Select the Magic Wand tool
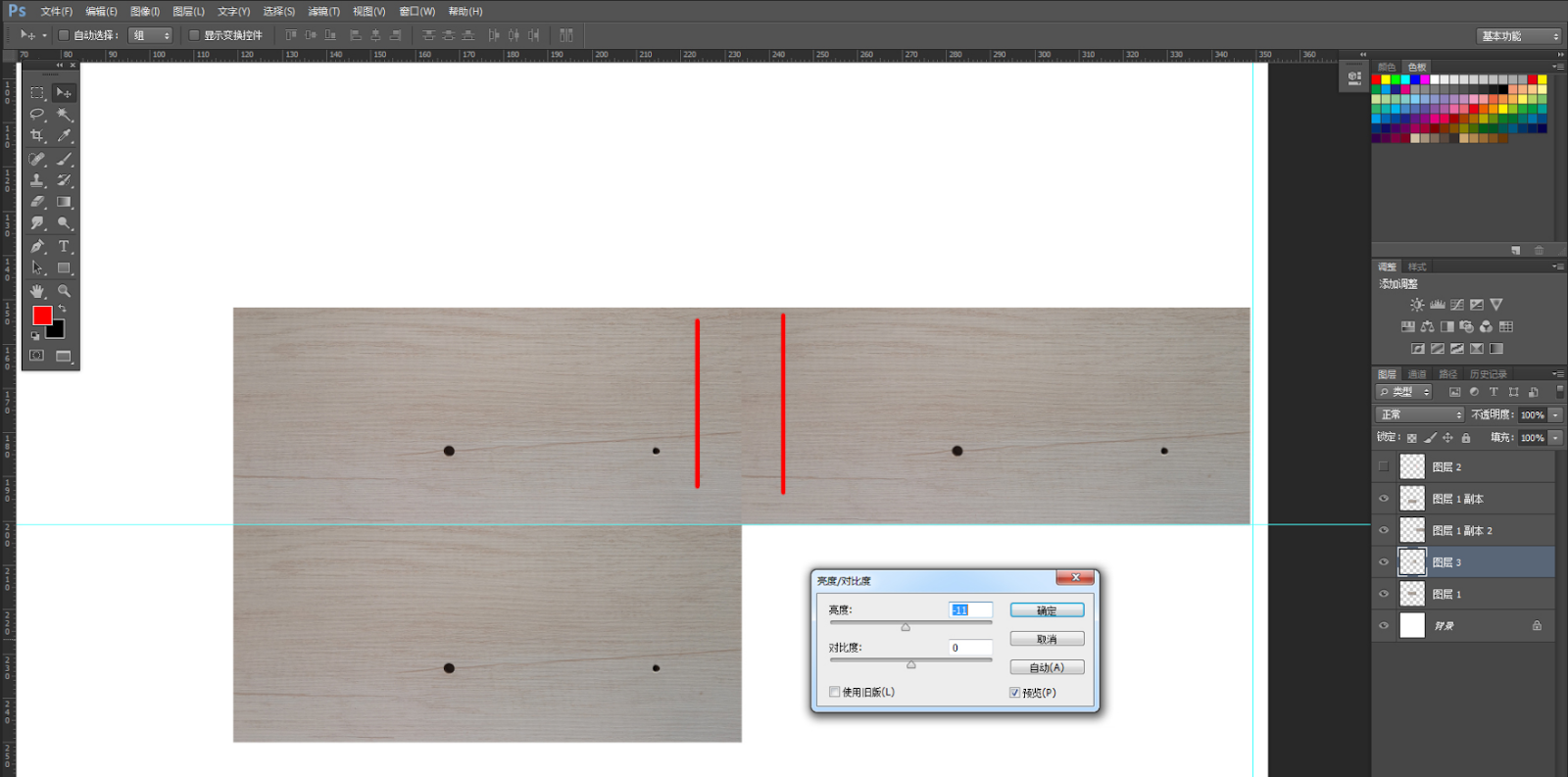 click(x=64, y=115)
